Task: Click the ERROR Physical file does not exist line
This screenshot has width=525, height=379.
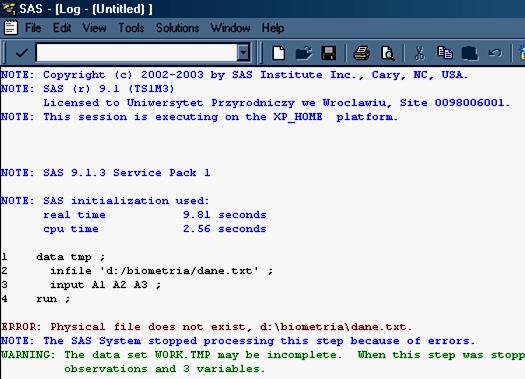Action: 207,326
